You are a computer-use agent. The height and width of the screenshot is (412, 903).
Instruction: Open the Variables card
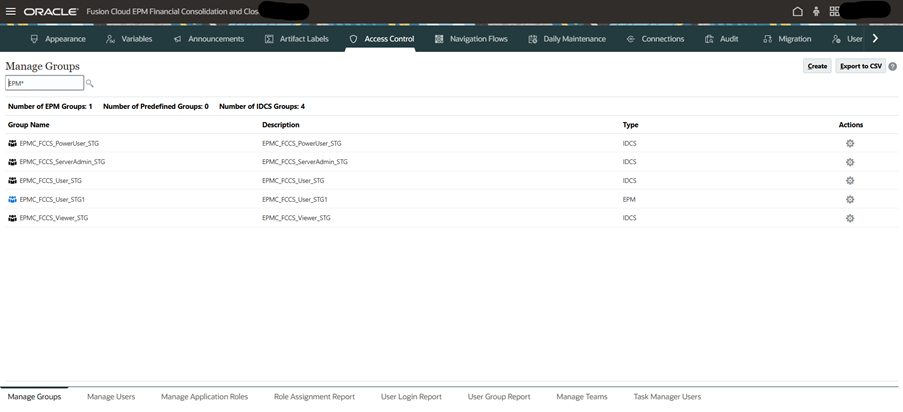pyautogui.click(x=130, y=39)
